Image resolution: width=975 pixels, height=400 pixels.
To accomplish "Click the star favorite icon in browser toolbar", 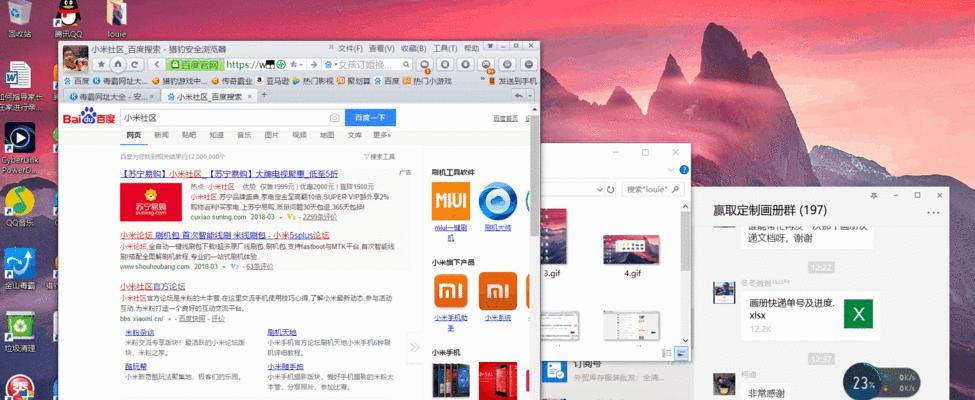I will pyautogui.click(x=101, y=64).
